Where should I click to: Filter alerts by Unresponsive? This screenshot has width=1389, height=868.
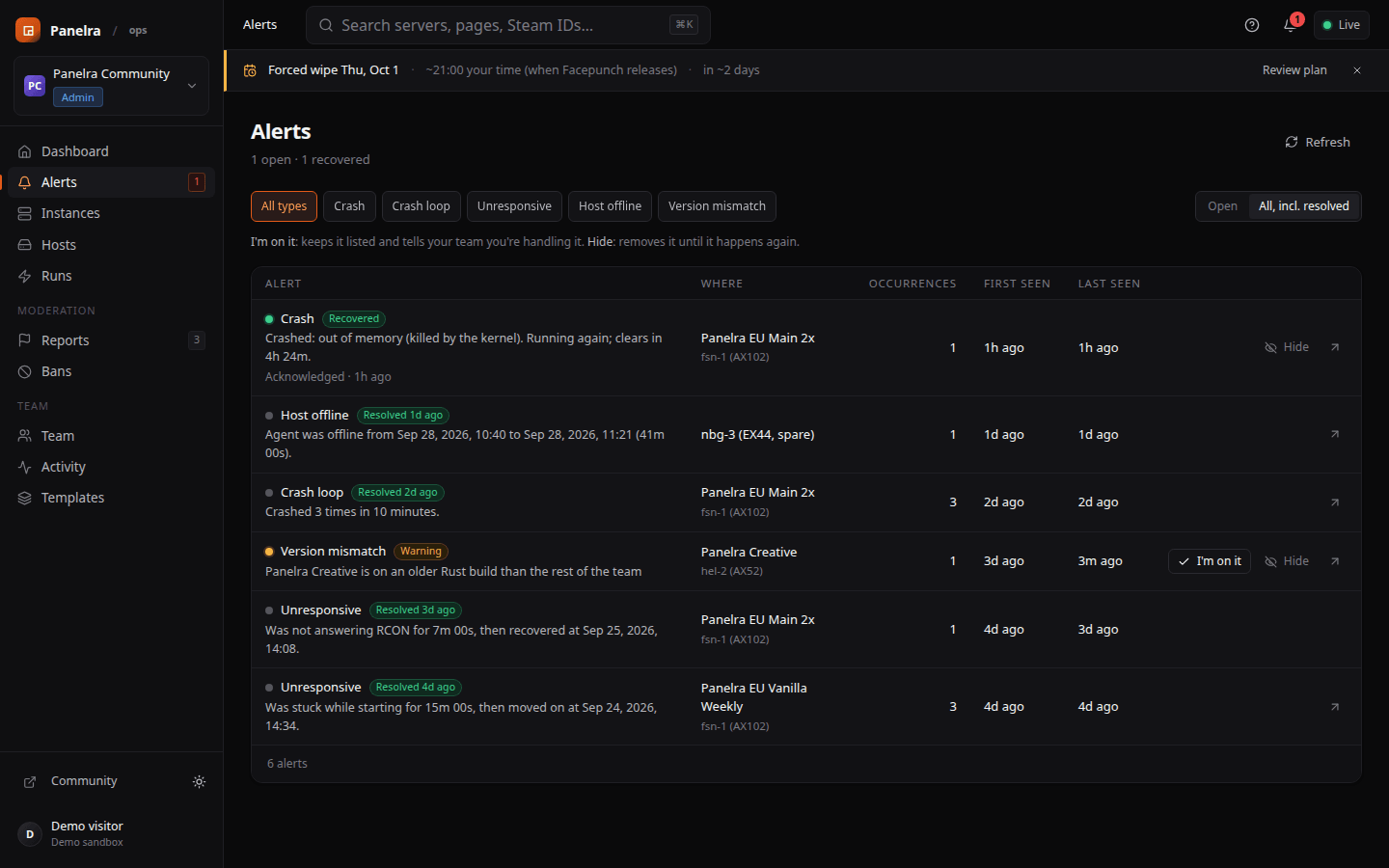point(514,206)
